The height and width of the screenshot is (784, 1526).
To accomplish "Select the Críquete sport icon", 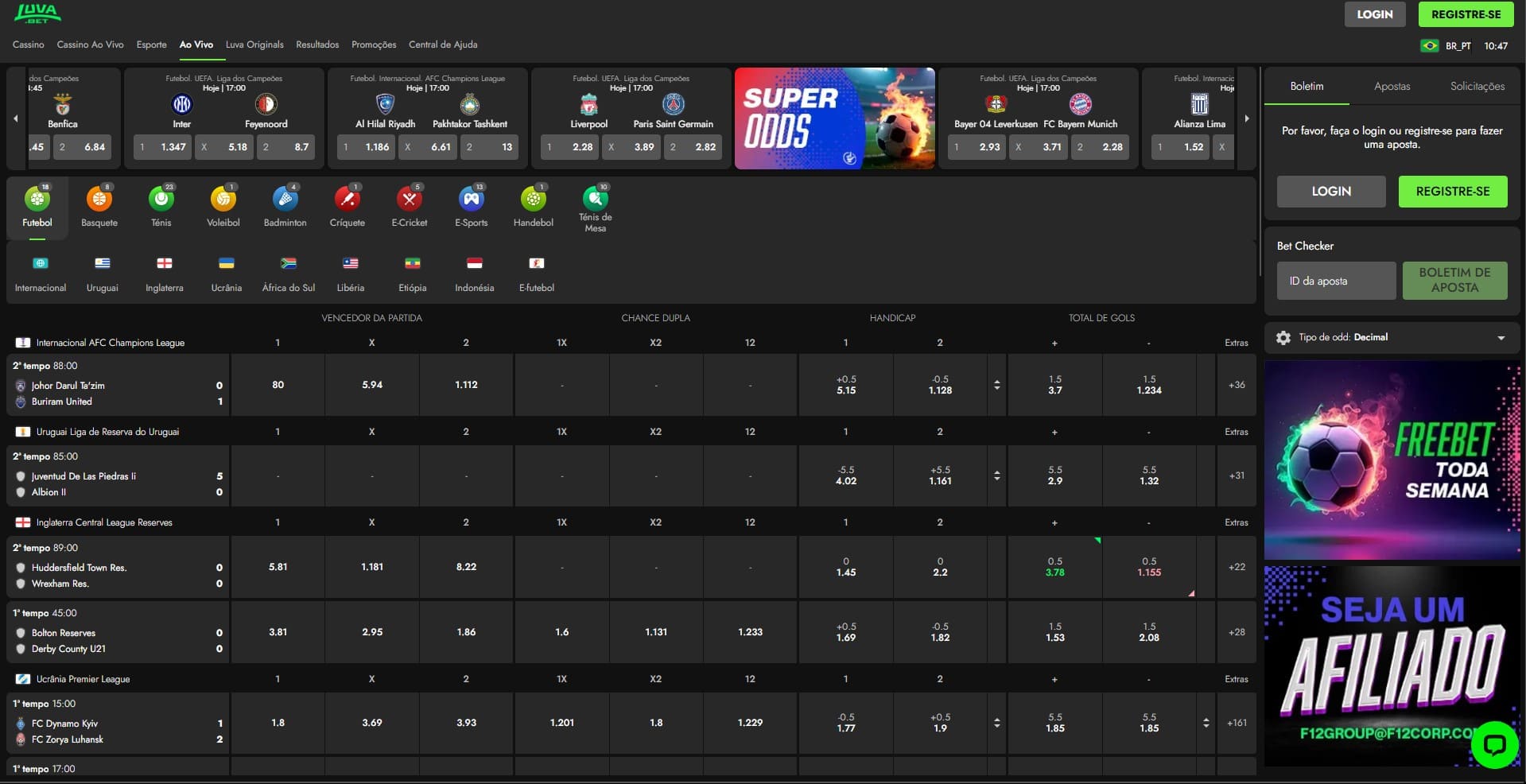I will pyautogui.click(x=348, y=199).
